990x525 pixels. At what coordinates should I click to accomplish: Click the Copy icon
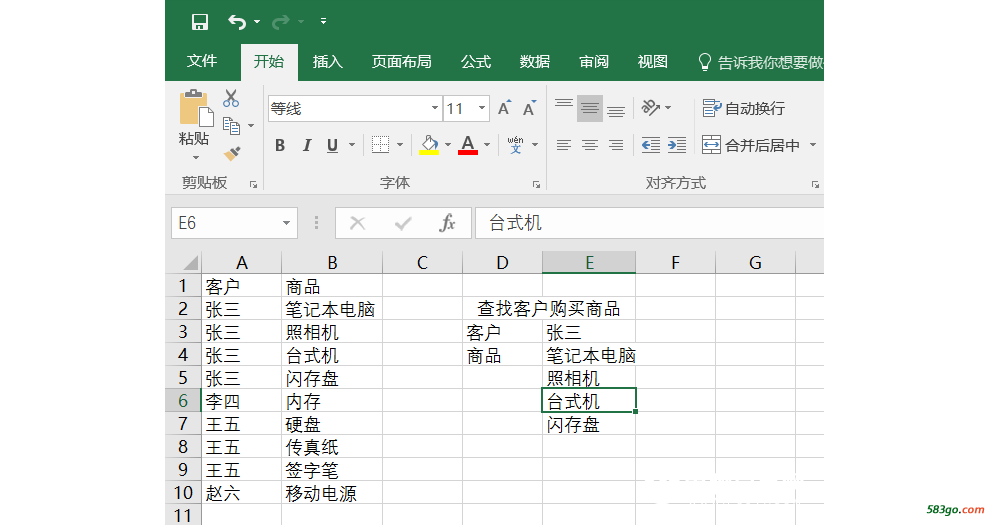(231, 126)
